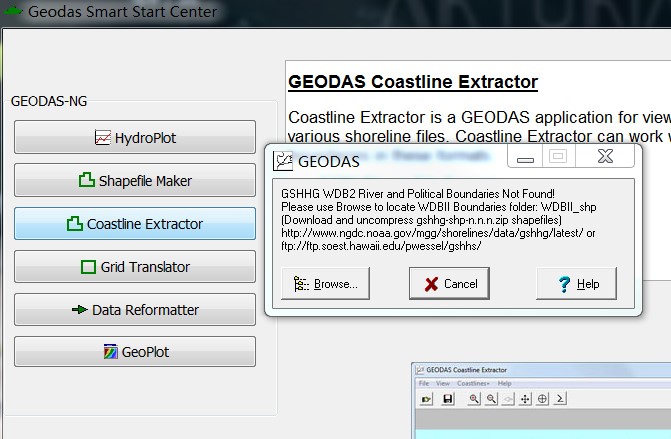Minimize the GEODAS dialog window
671x439 pixels.
tap(525, 157)
